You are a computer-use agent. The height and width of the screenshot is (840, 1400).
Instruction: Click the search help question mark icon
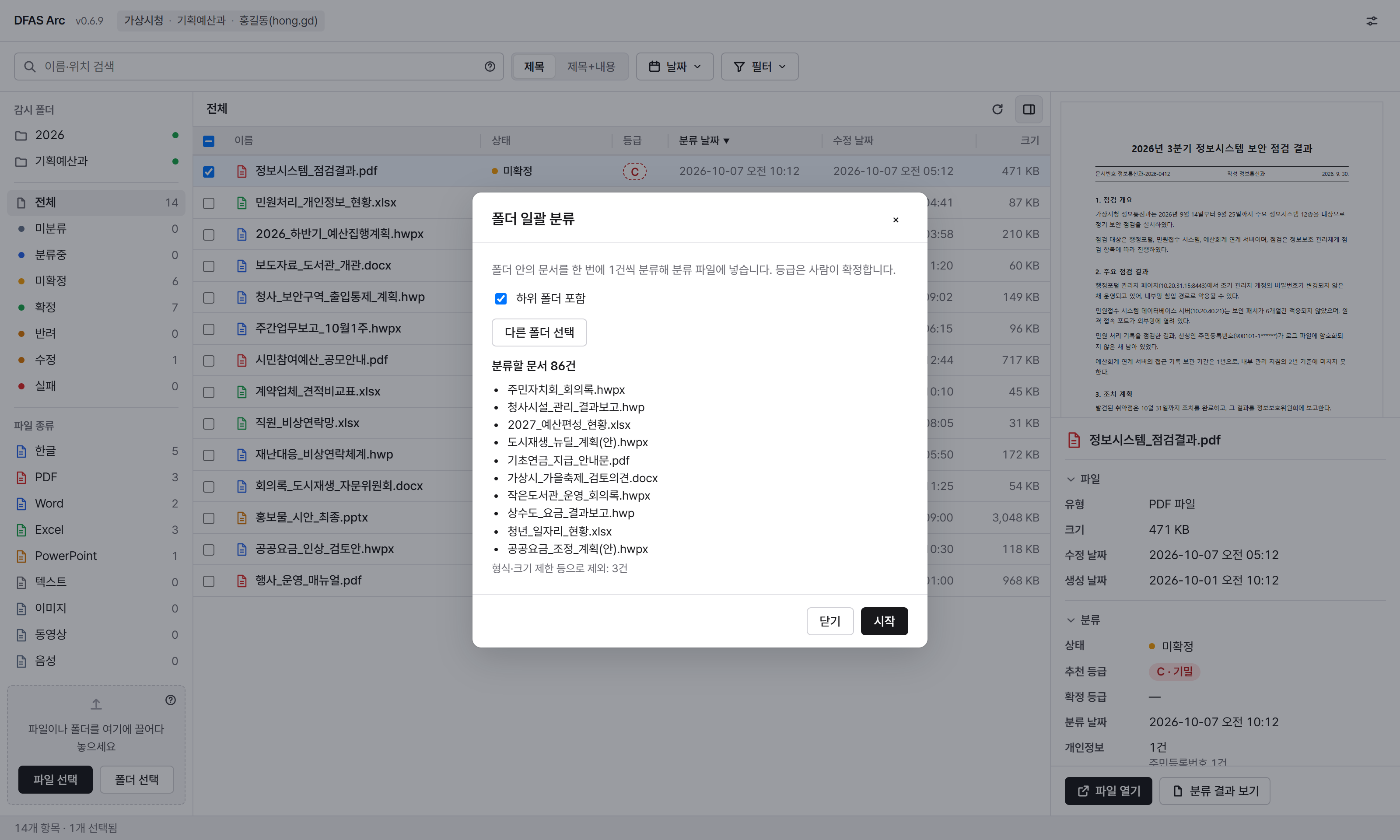tap(490, 67)
